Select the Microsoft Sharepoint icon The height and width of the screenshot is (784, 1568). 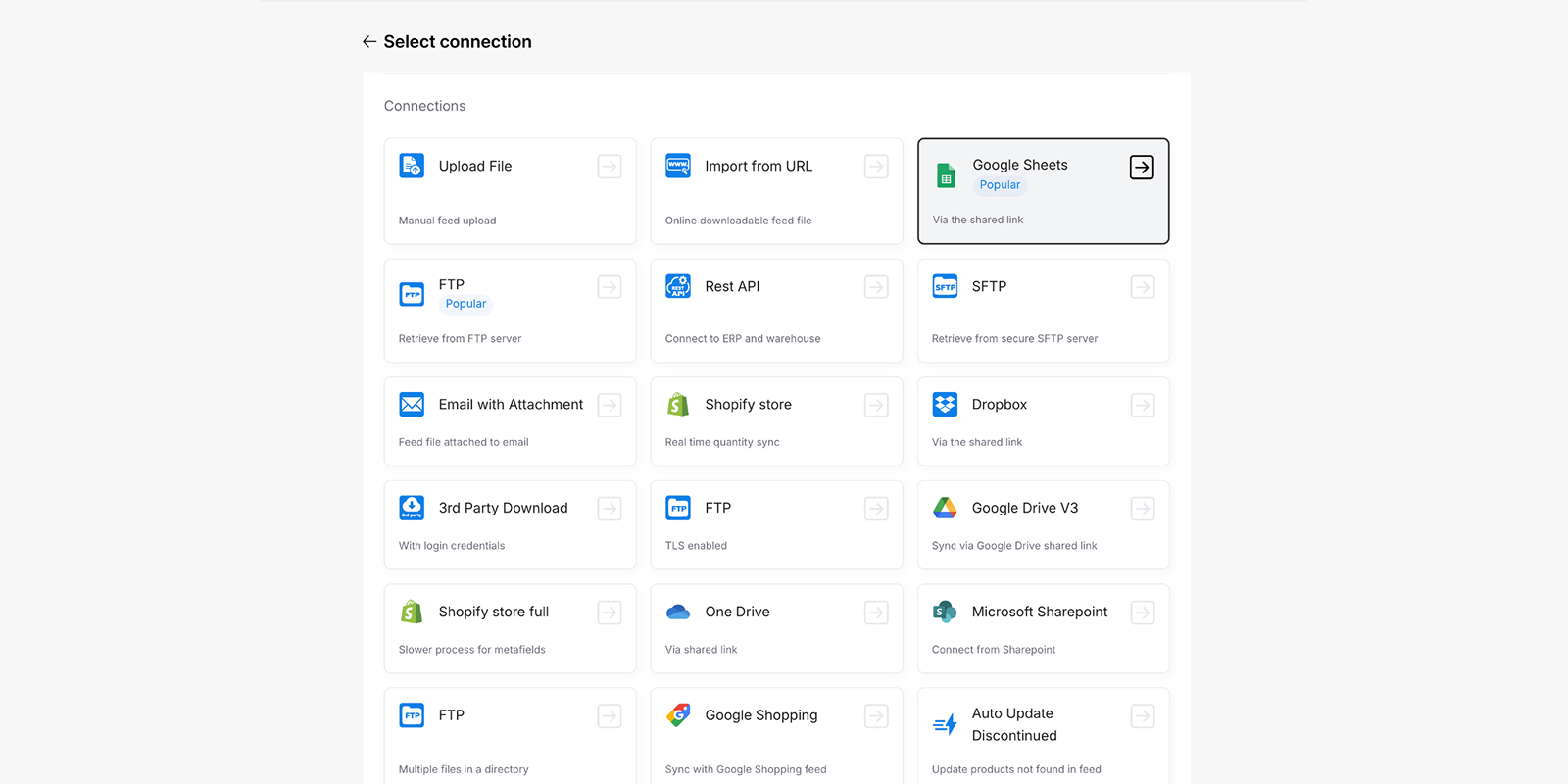pyautogui.click(x=945, y=612)
